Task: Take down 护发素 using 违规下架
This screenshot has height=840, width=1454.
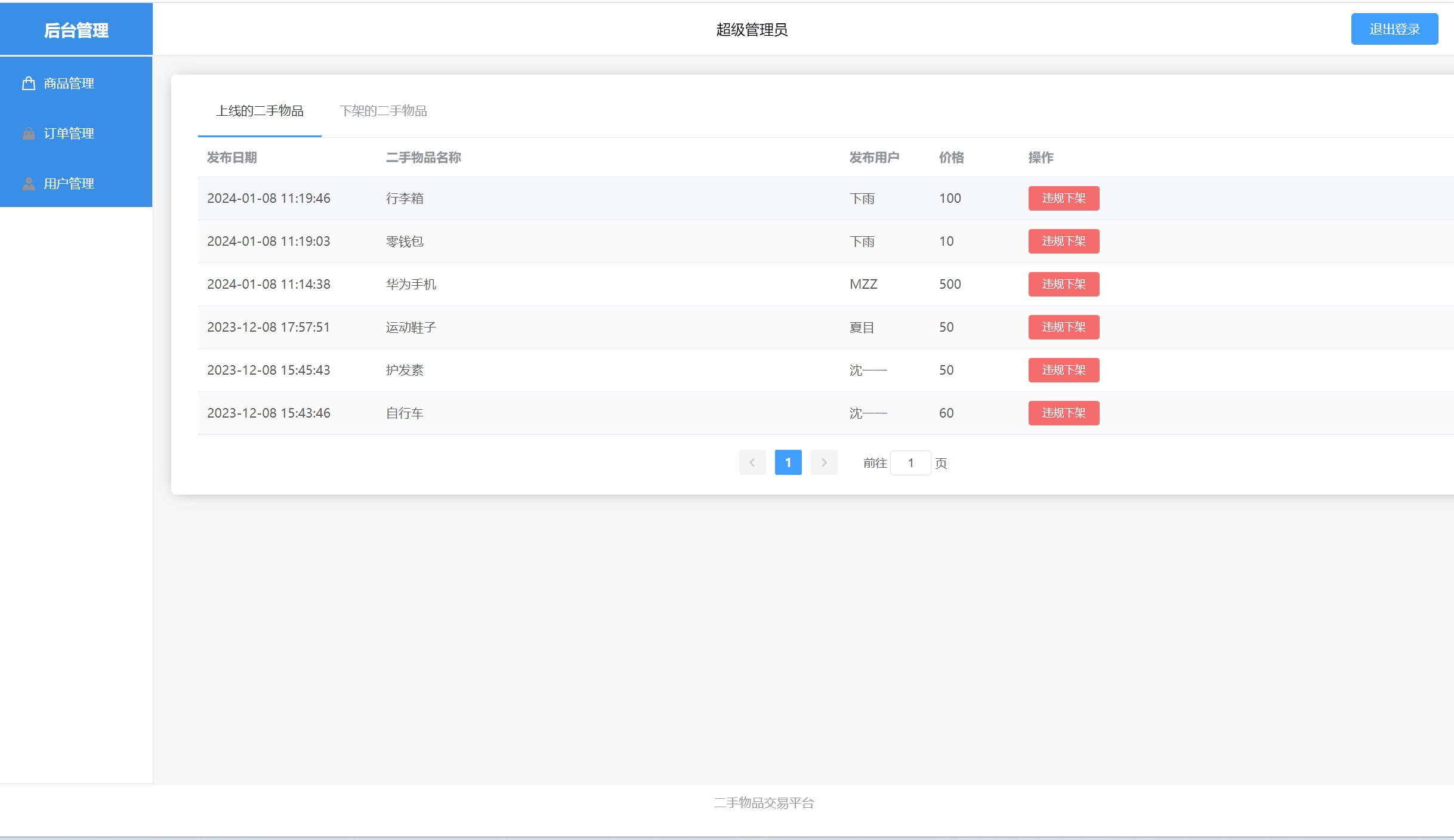Action: [1063, 370]
